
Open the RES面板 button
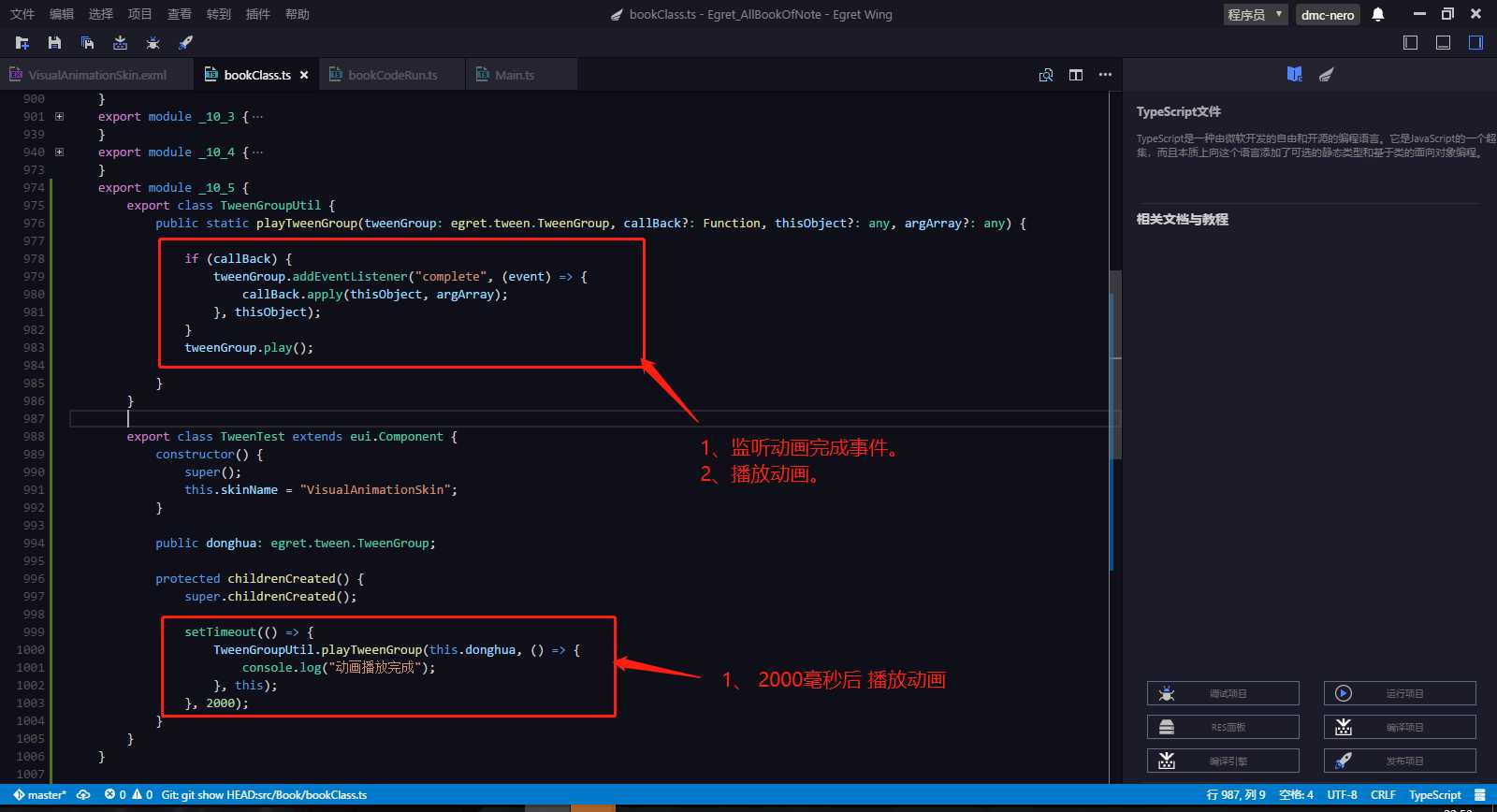[1223, 727]
